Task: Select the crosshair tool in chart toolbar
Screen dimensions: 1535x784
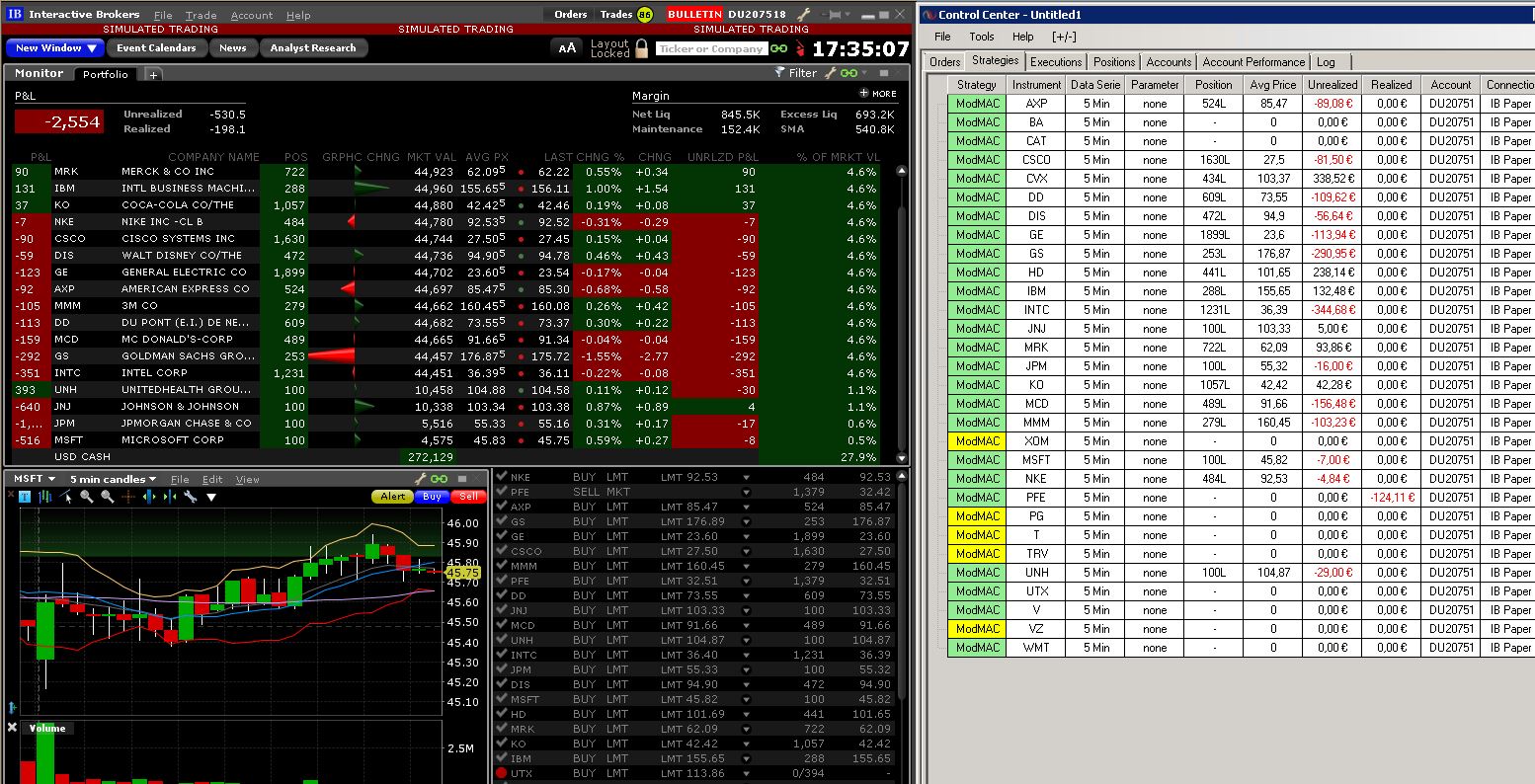Action: 127,497
